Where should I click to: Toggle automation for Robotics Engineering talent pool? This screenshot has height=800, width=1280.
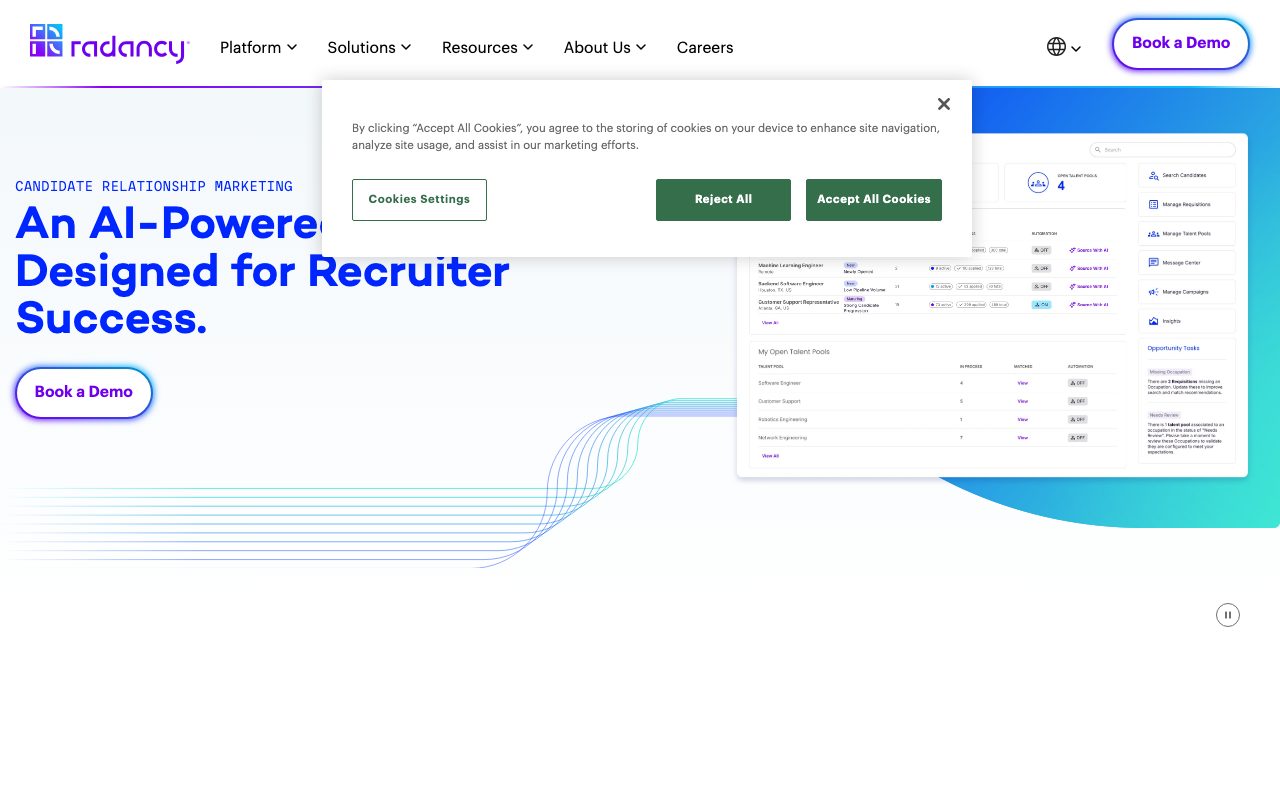point(1077,419)
